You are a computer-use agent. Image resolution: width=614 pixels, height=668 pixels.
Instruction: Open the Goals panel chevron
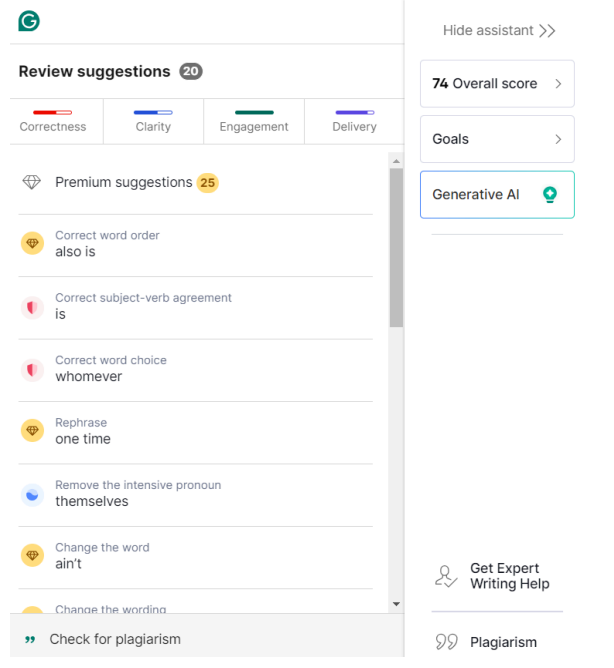tap(558, 139)
